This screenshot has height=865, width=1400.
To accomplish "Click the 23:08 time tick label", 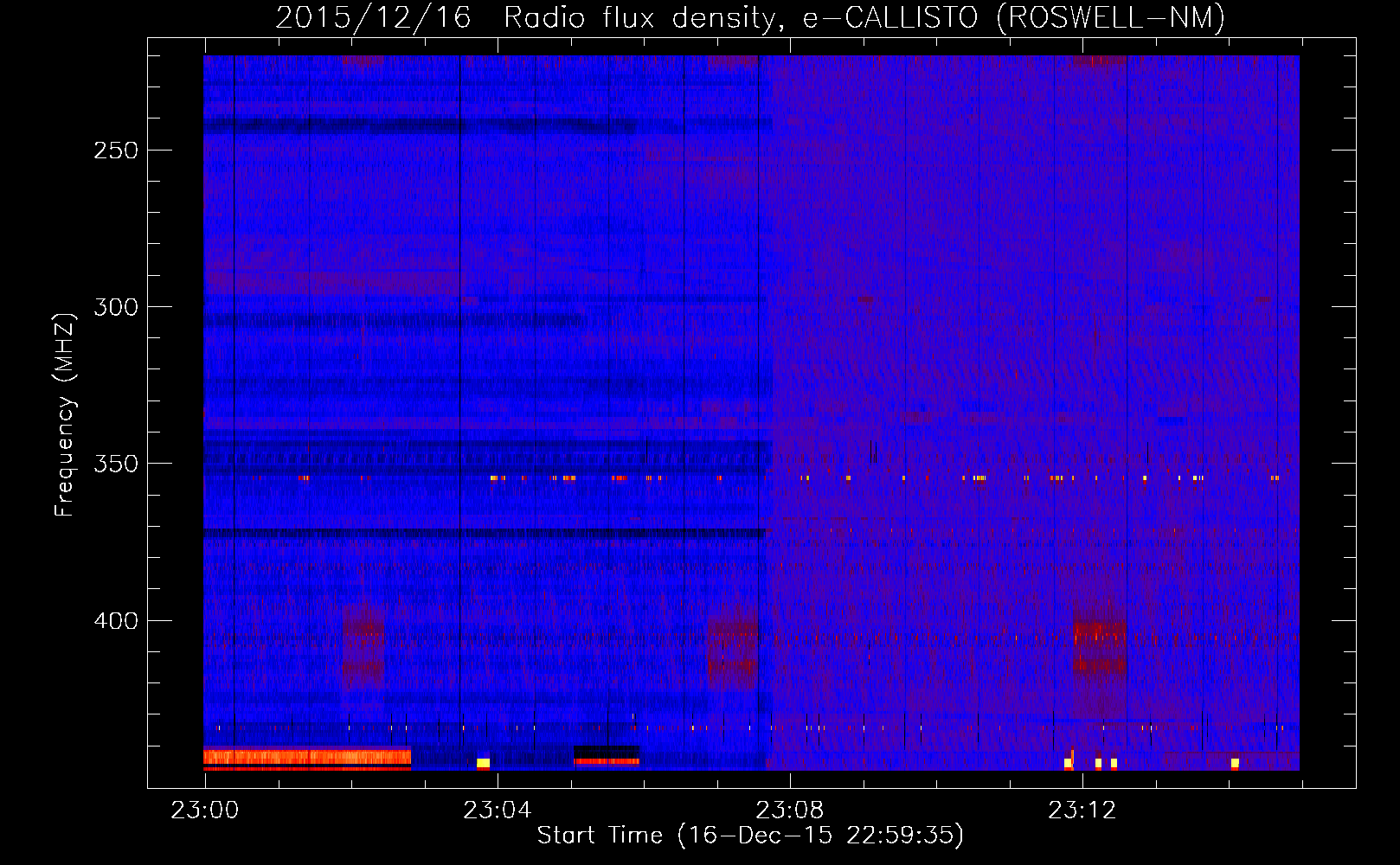I will pyautogui.click(x=790, y=811).
